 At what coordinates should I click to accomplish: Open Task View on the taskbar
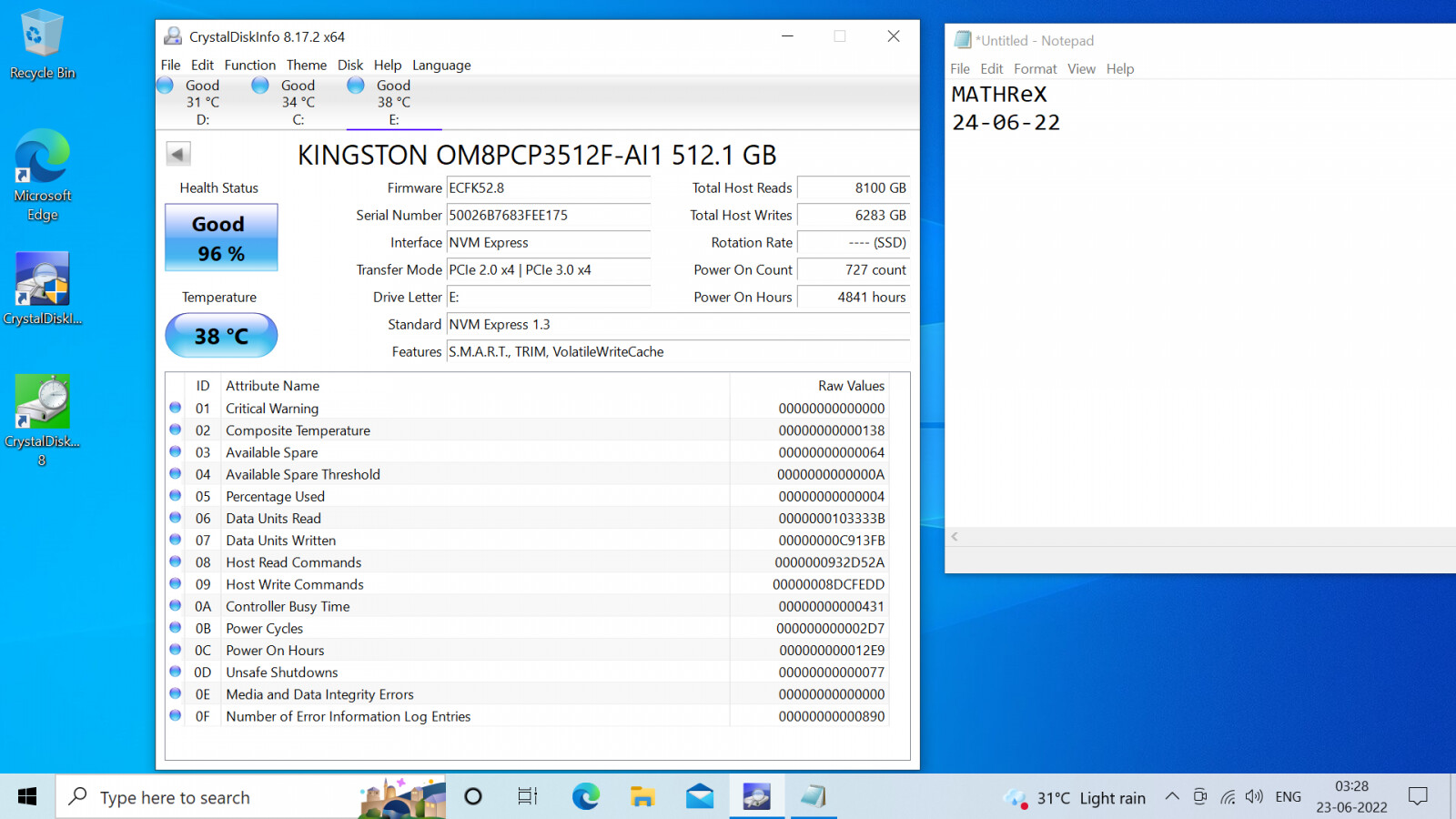[528, 797]
